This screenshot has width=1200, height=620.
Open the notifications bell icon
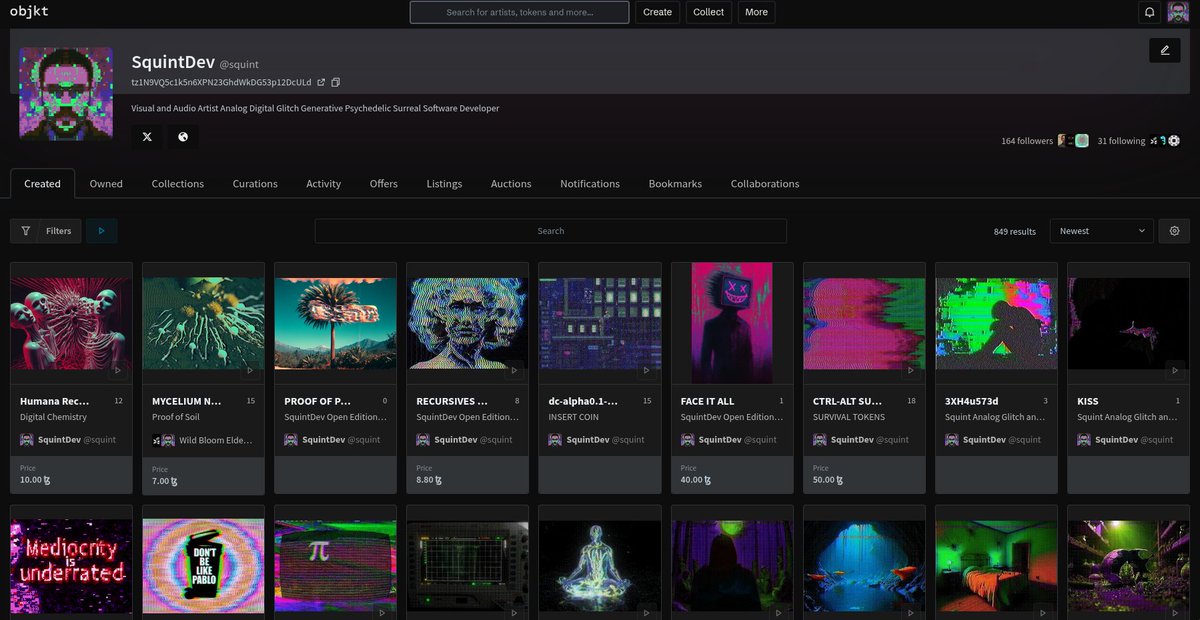tap(1150, 12)
